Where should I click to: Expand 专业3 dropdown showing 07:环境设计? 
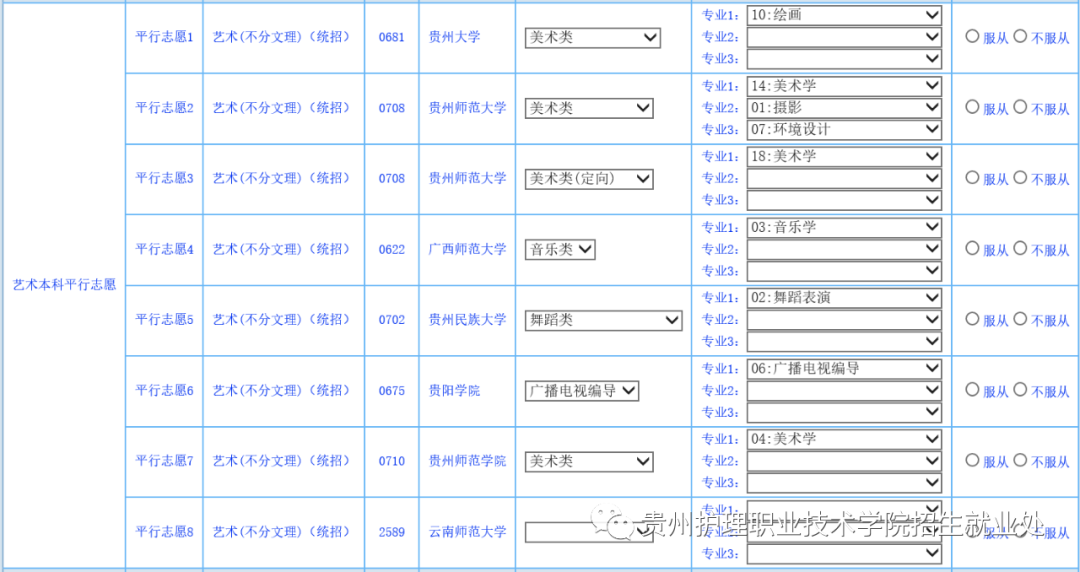click(x=844, y=129)
